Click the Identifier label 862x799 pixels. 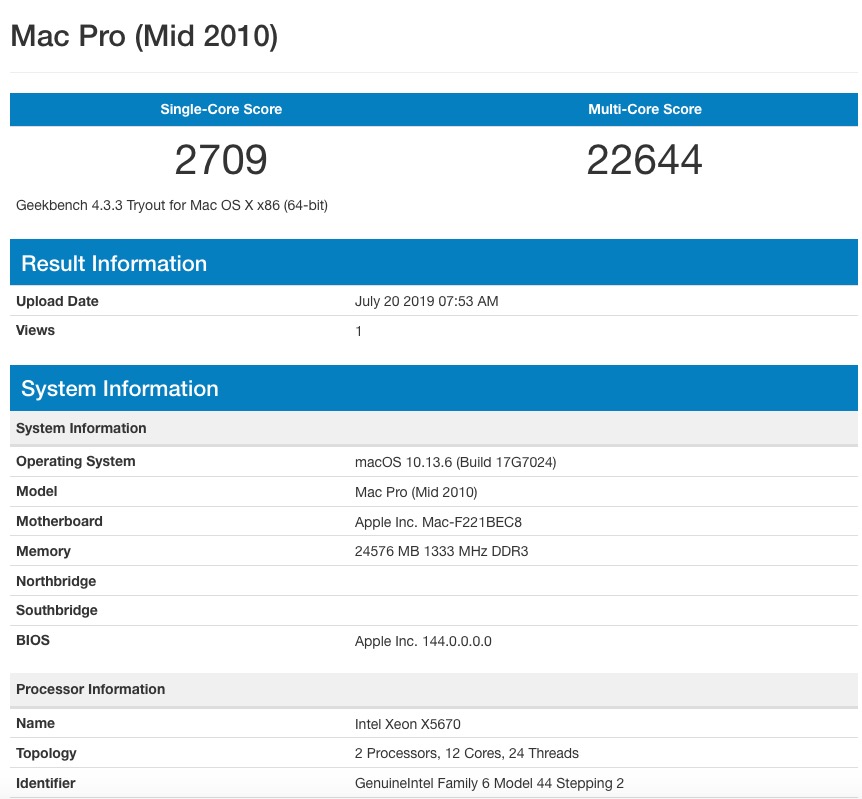(x=46, y=783)
